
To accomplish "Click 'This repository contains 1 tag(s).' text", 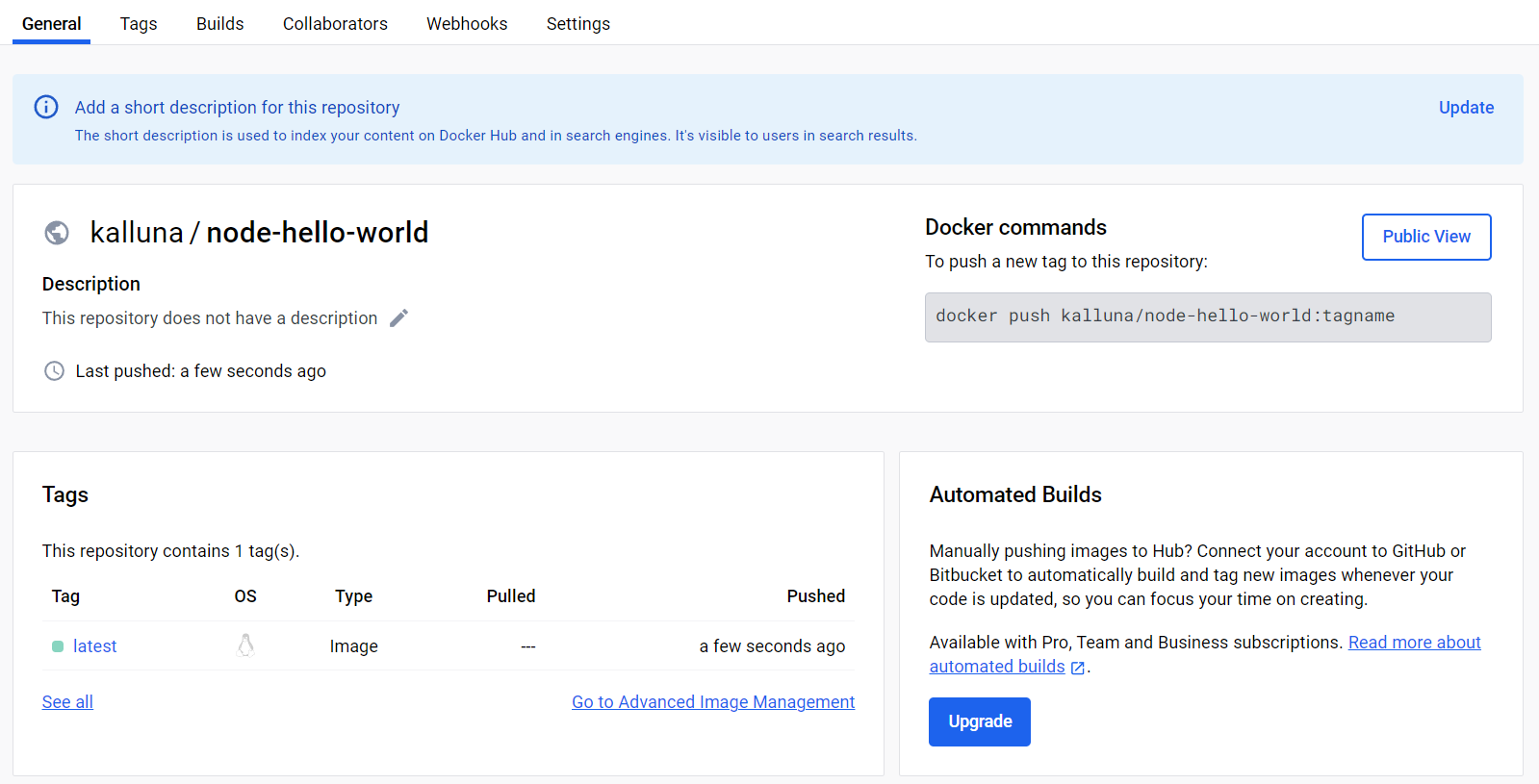I will [x=170, y=551].
